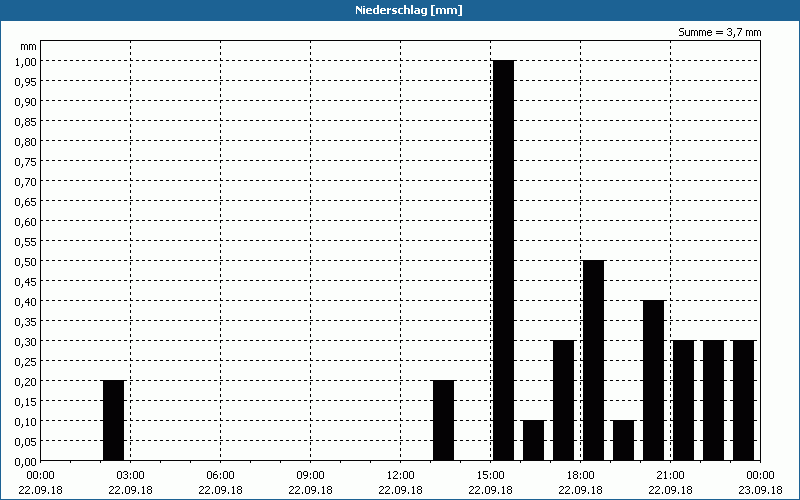Click the y-axis value '0,15'
This screenshot has width=800, height=500.
point(26,402)
